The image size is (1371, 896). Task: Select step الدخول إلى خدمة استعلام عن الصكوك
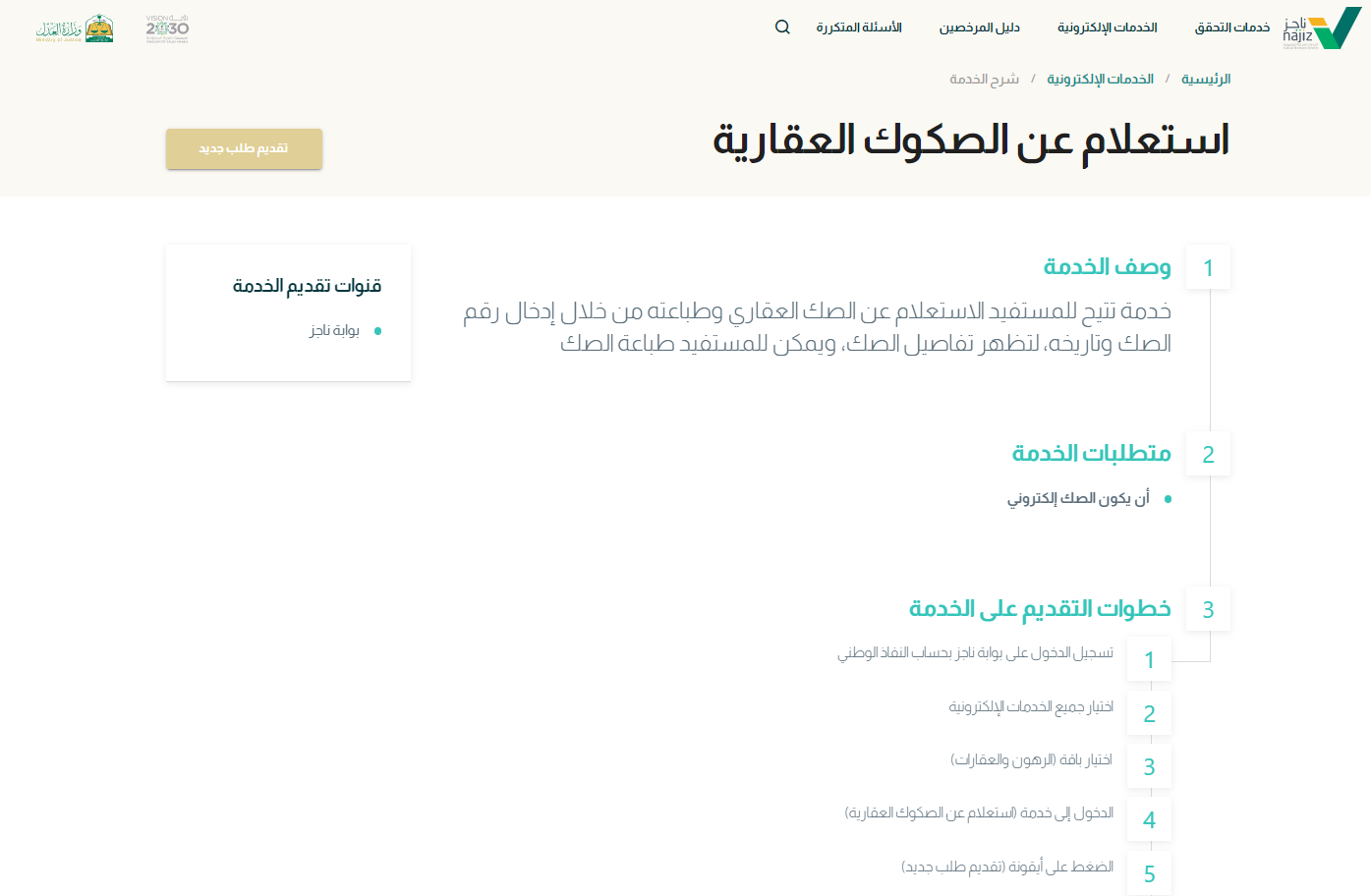coord(979,812)
